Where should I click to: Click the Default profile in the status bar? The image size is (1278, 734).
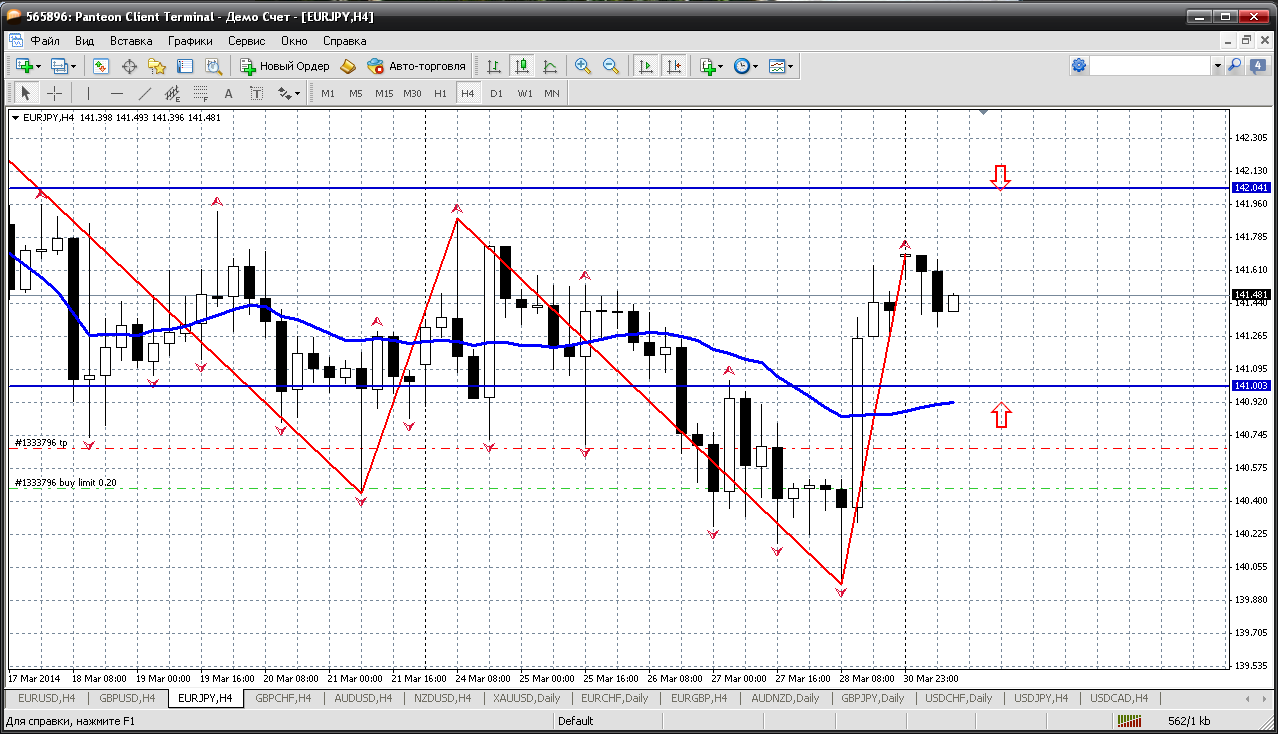click(575, 721)
